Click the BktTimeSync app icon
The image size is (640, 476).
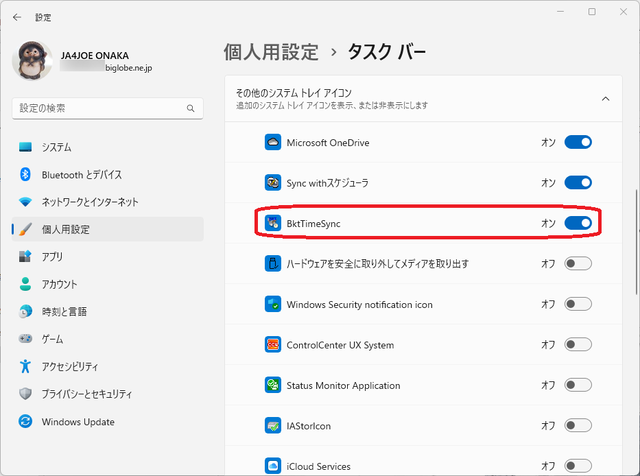click(273, 223)
